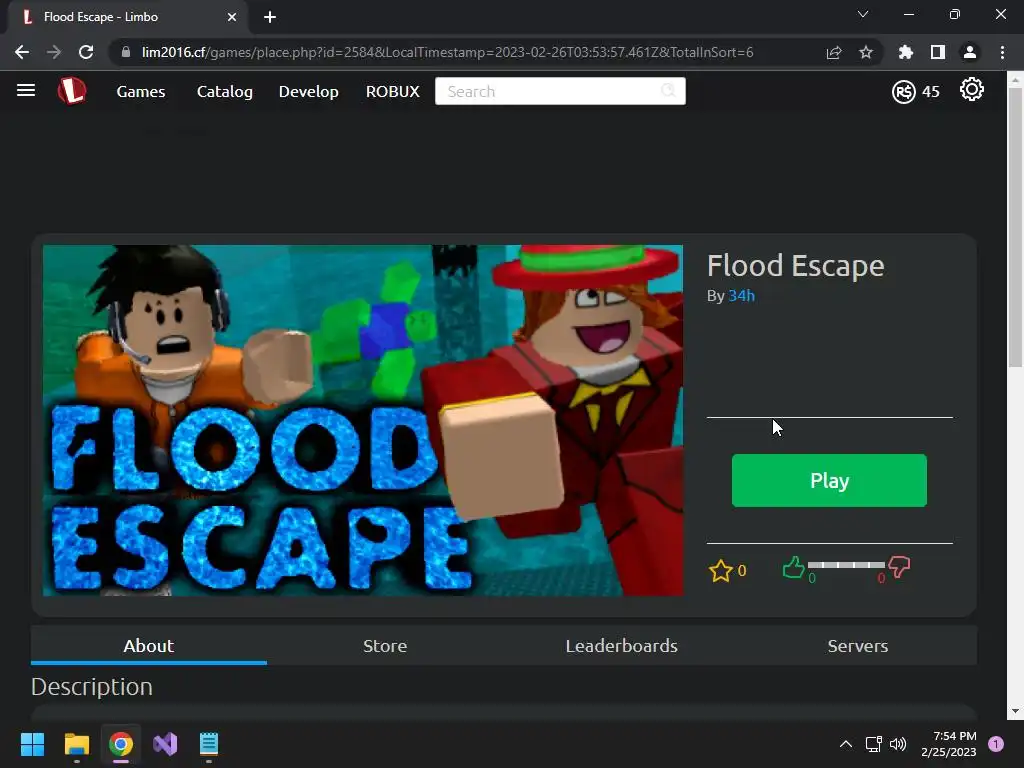Switch to the About tab
The width and height of the screenshot is (1024, 768).
pyautogui.click(x=149, y=645)
